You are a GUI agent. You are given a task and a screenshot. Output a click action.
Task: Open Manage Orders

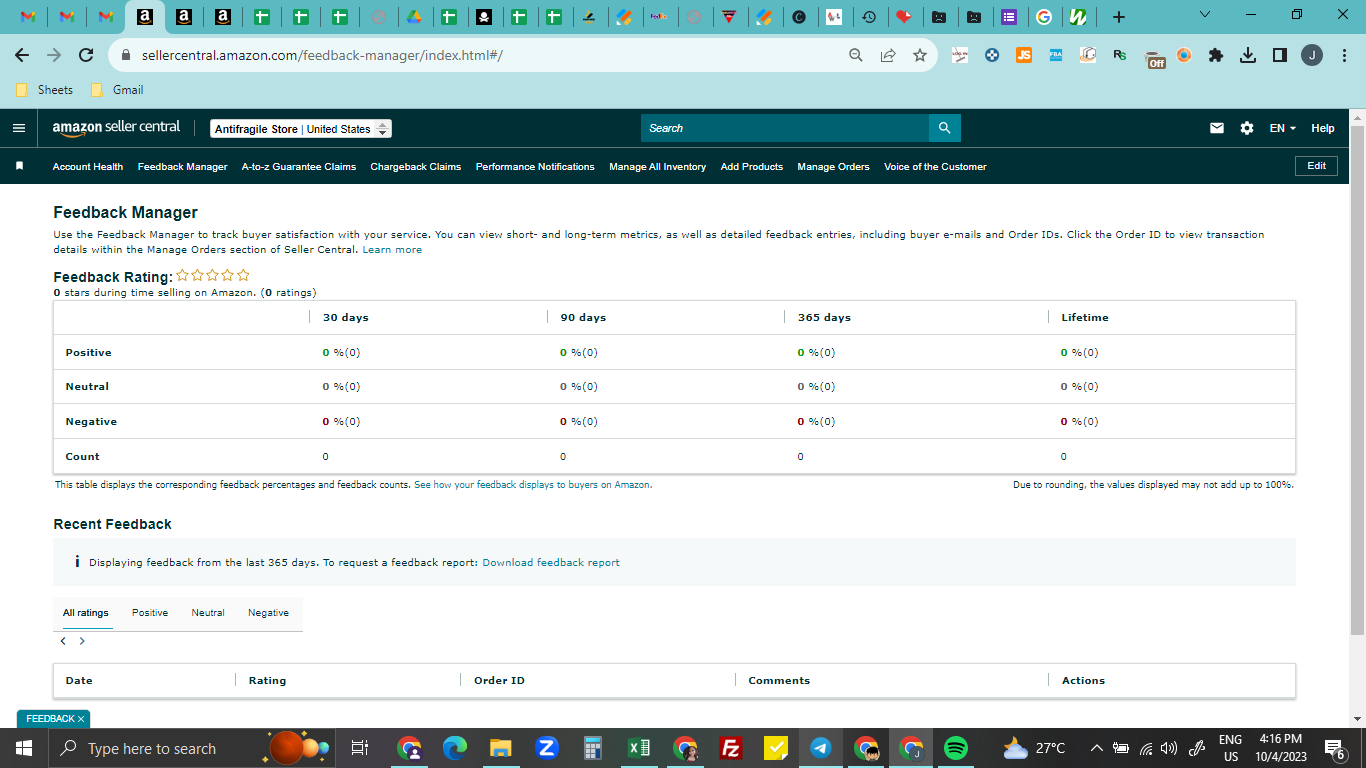833,167
